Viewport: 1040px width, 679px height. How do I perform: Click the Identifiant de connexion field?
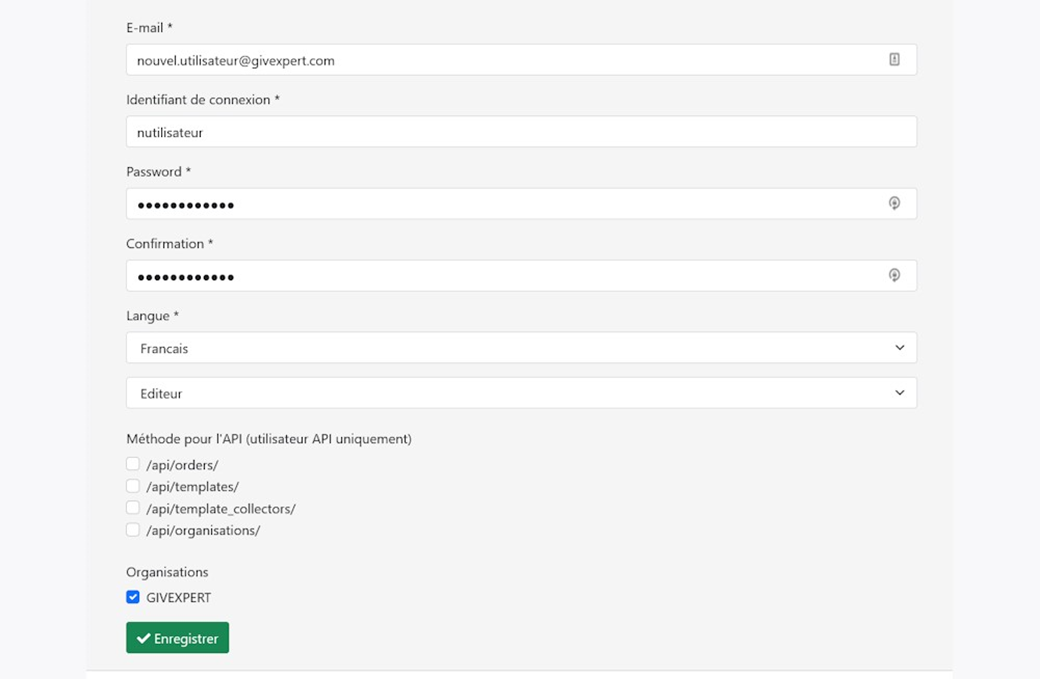point(521,131)
